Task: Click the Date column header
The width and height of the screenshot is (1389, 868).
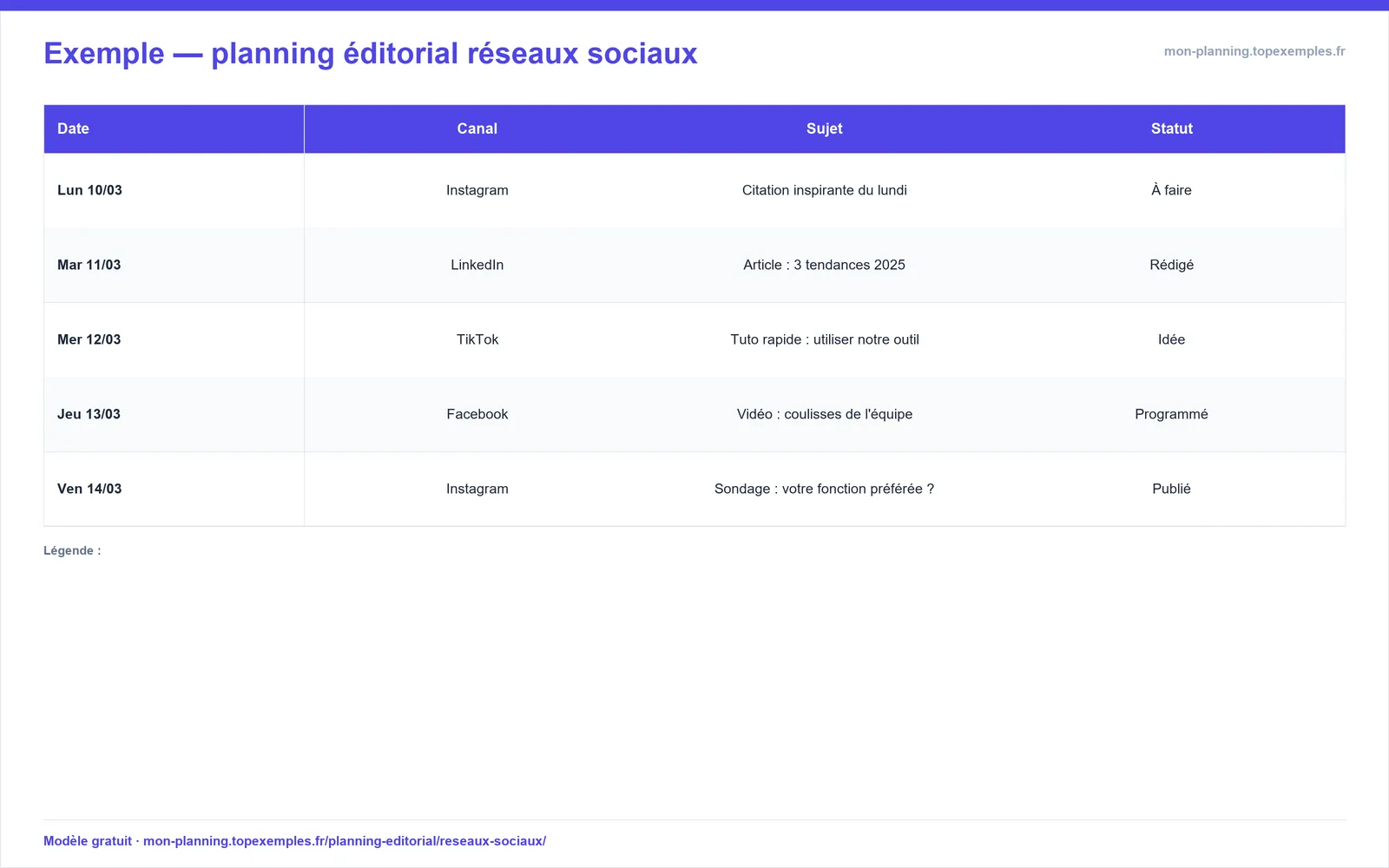Action: pos(174,128)
